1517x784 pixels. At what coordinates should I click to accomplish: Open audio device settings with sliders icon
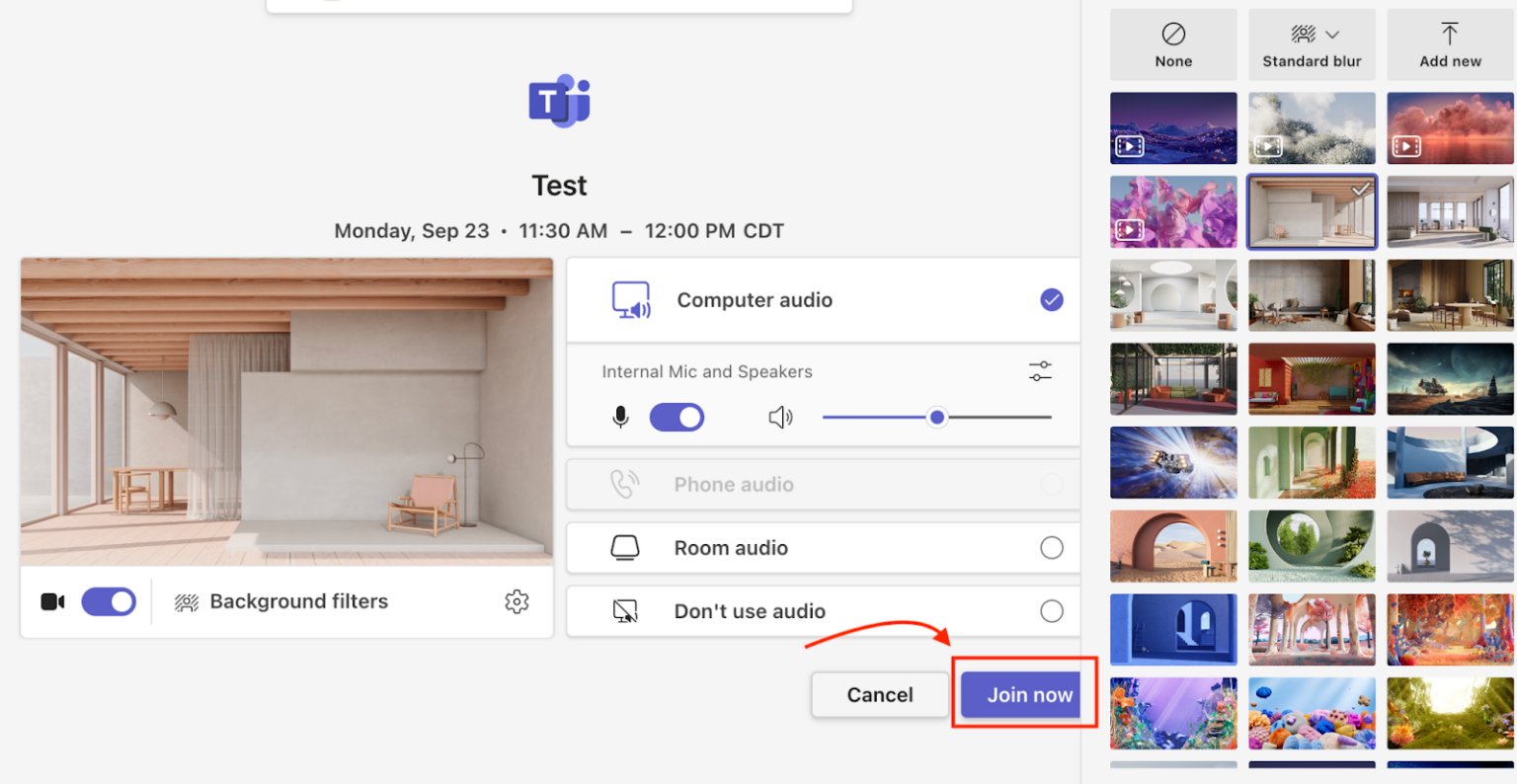pos(1039,371)
